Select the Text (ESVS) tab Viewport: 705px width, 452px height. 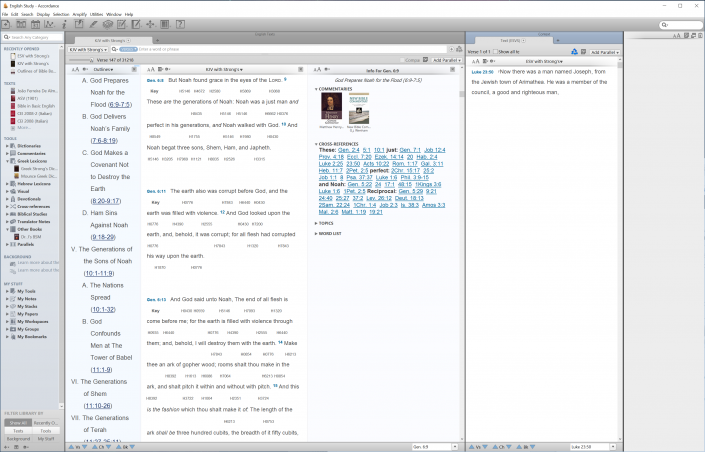[x=513, y=40]
